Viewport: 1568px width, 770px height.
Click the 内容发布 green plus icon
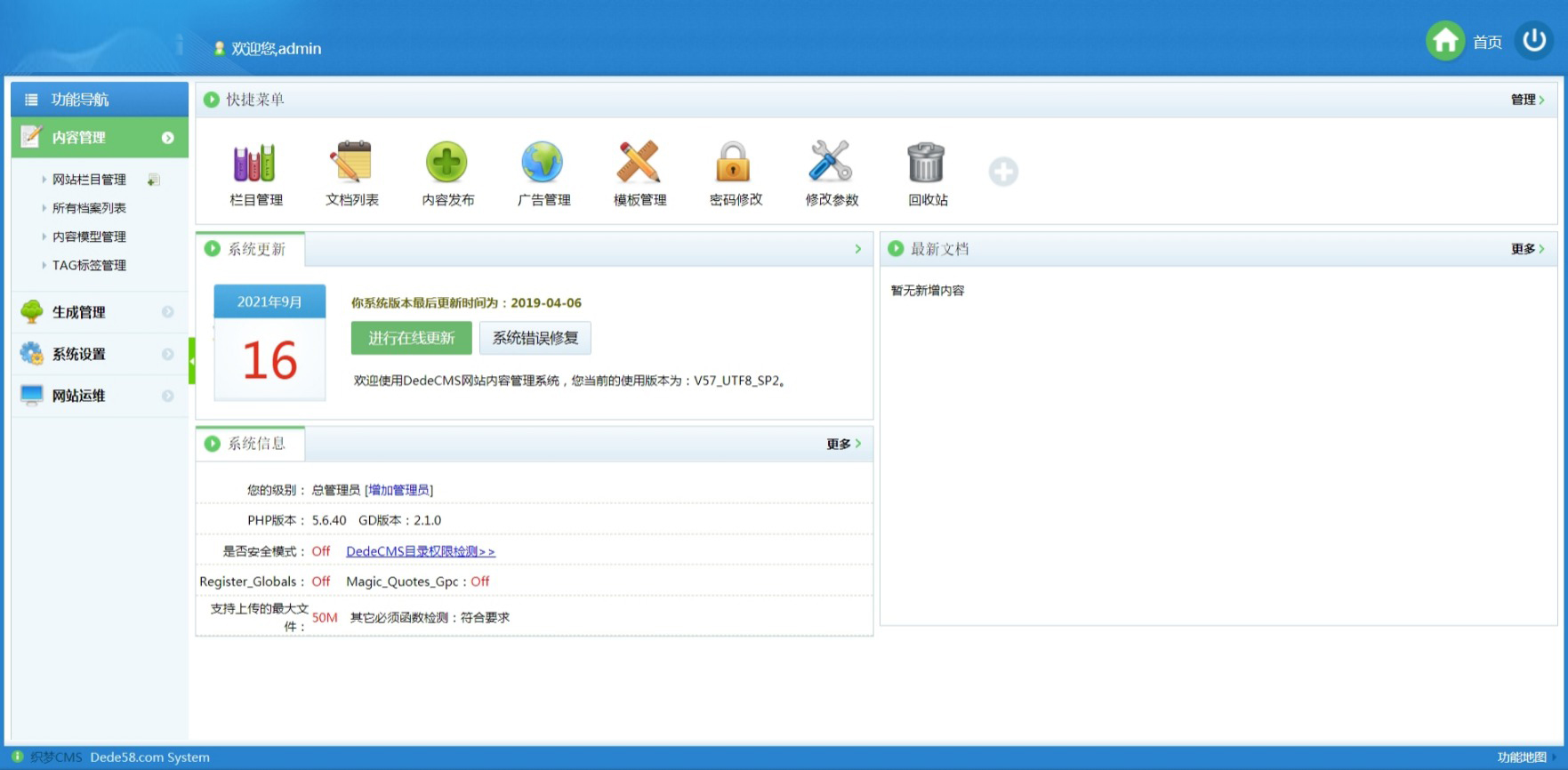[447, 163]
